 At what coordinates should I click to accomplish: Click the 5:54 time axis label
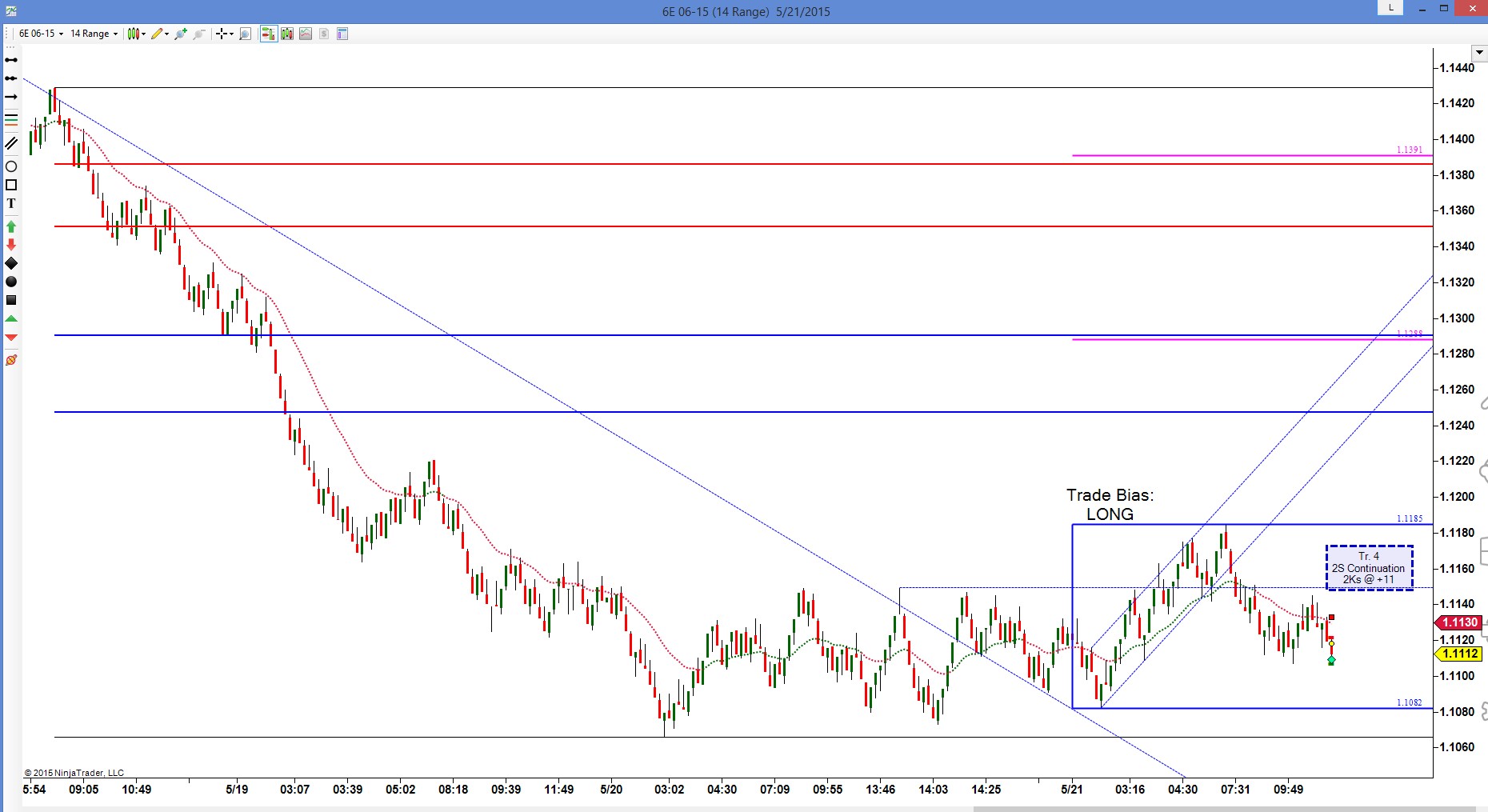point(34,789)
